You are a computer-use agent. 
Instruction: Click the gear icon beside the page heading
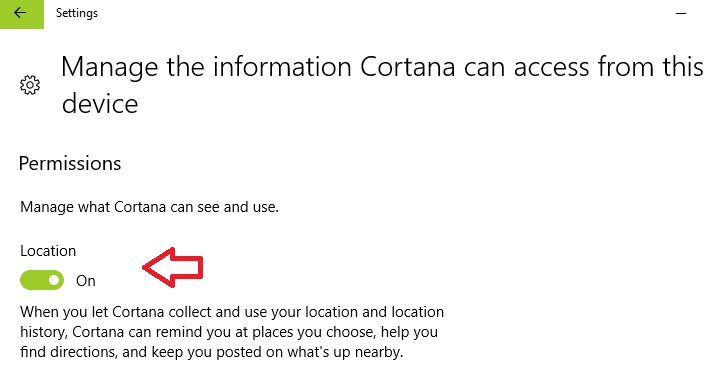tap(30, 85)
